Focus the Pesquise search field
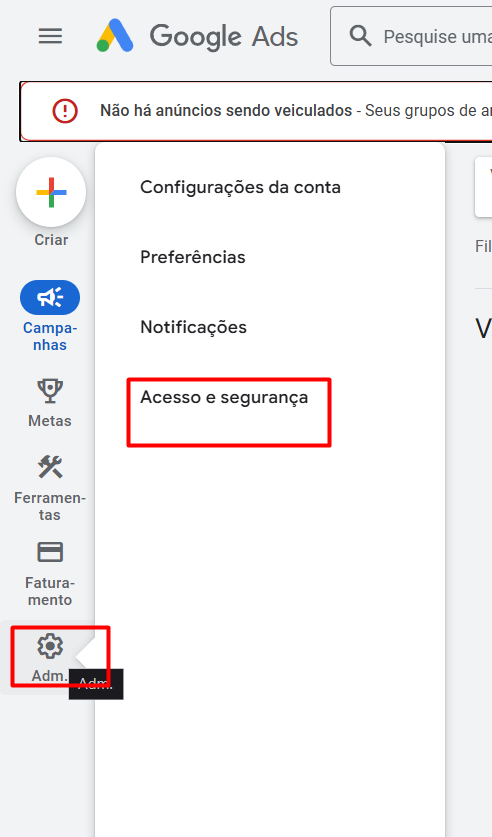 point(411,36)
